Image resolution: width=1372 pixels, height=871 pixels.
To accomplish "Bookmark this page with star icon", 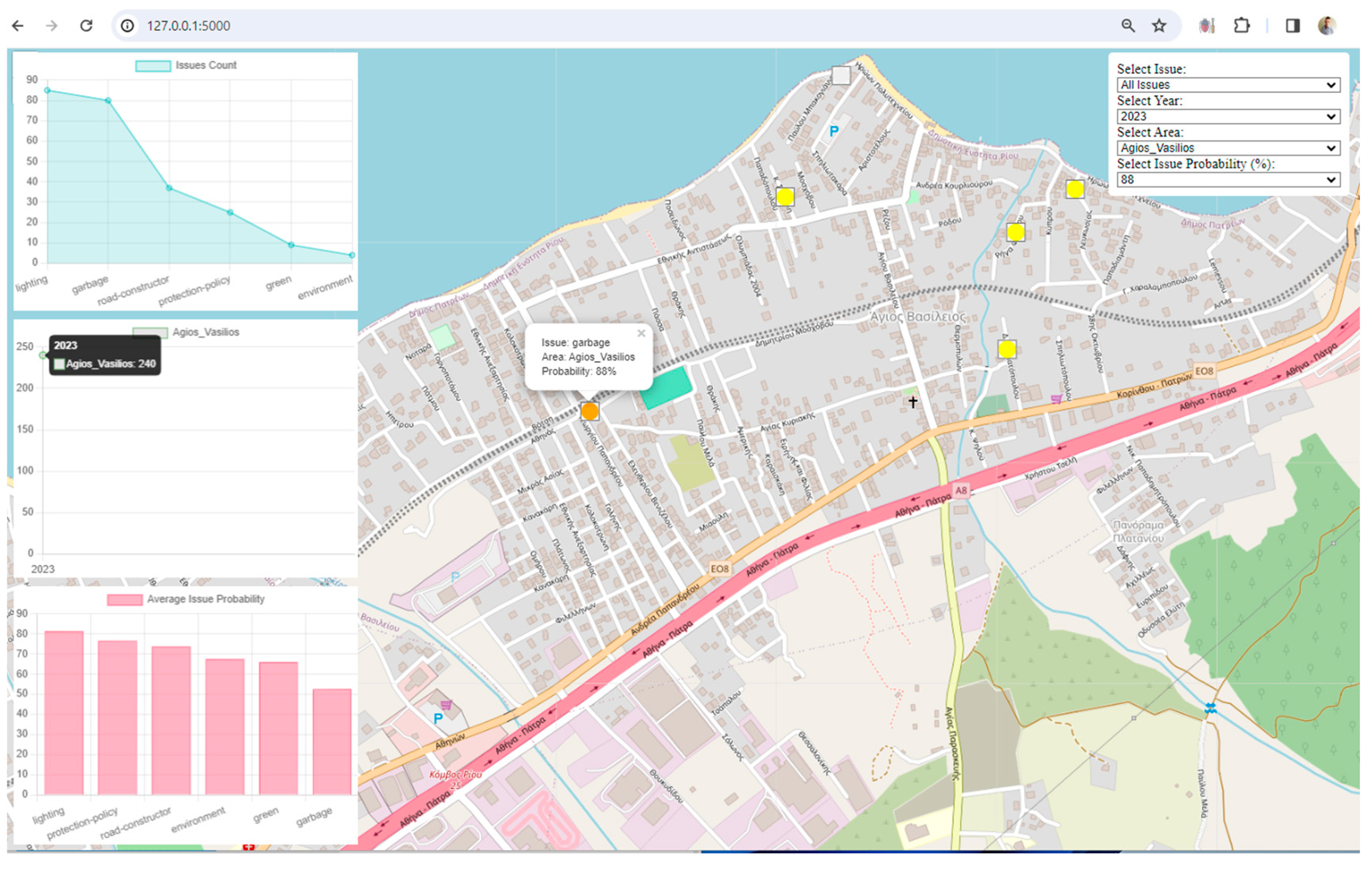I will 1159,26.
